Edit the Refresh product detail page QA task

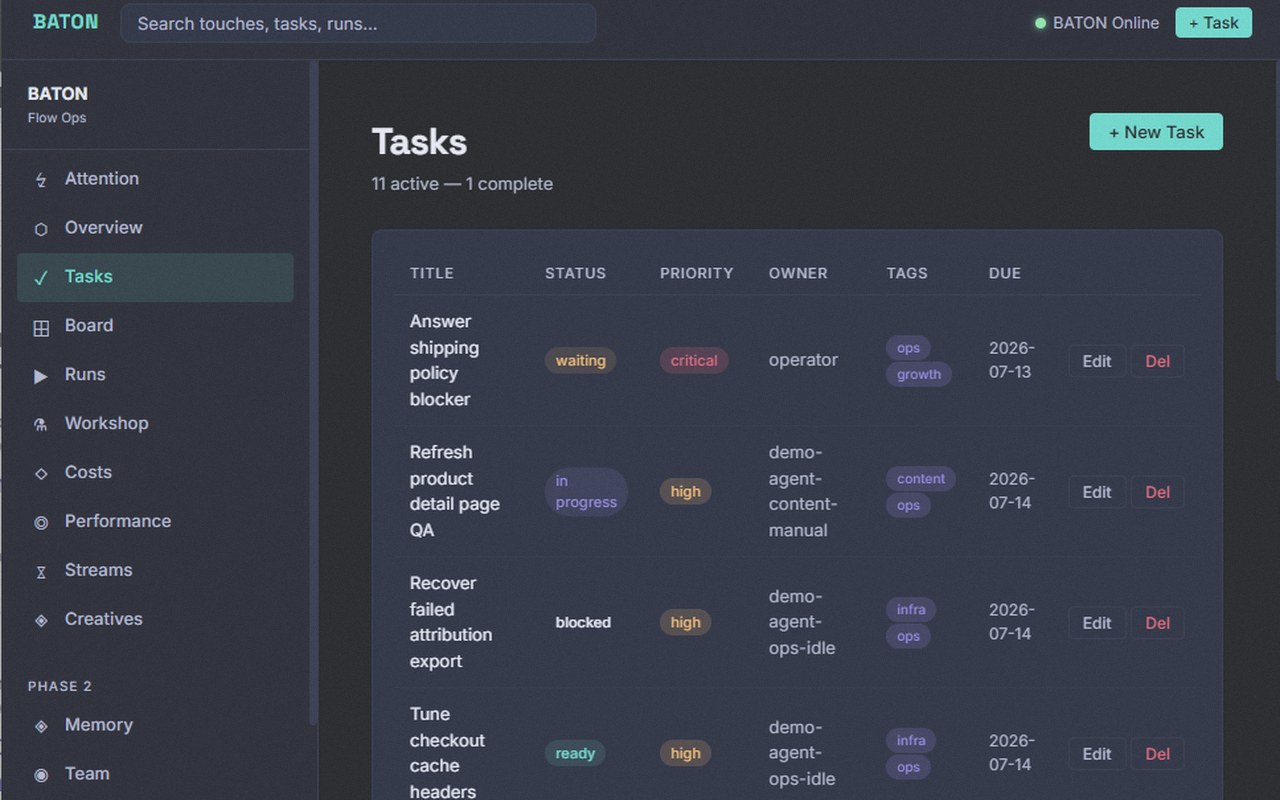pyautogui.click(x=1097, y=492)
